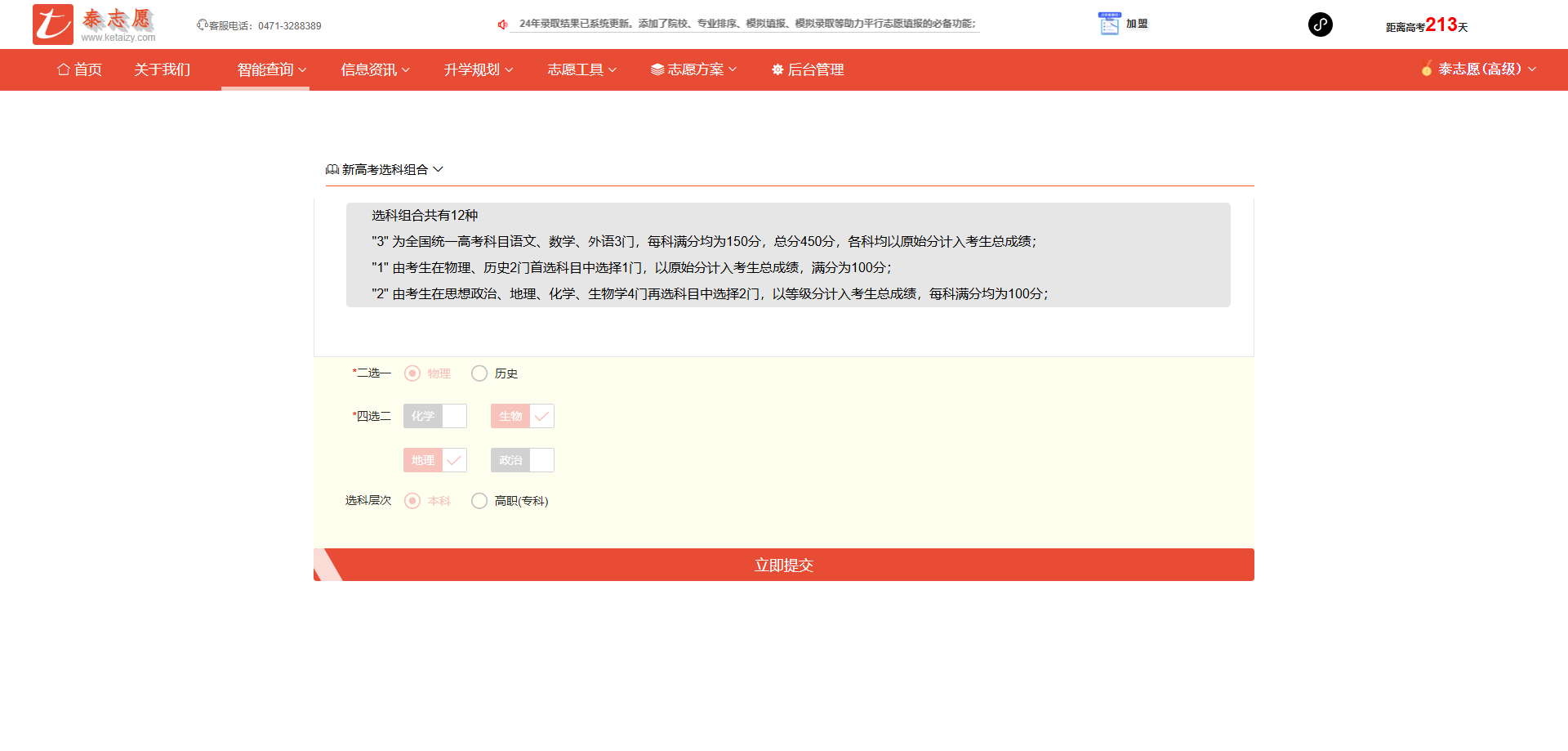The height and width of the screenshot is (751, 1568).
Task: Select the 高职(专科) radio option
Action: point(479,501)
